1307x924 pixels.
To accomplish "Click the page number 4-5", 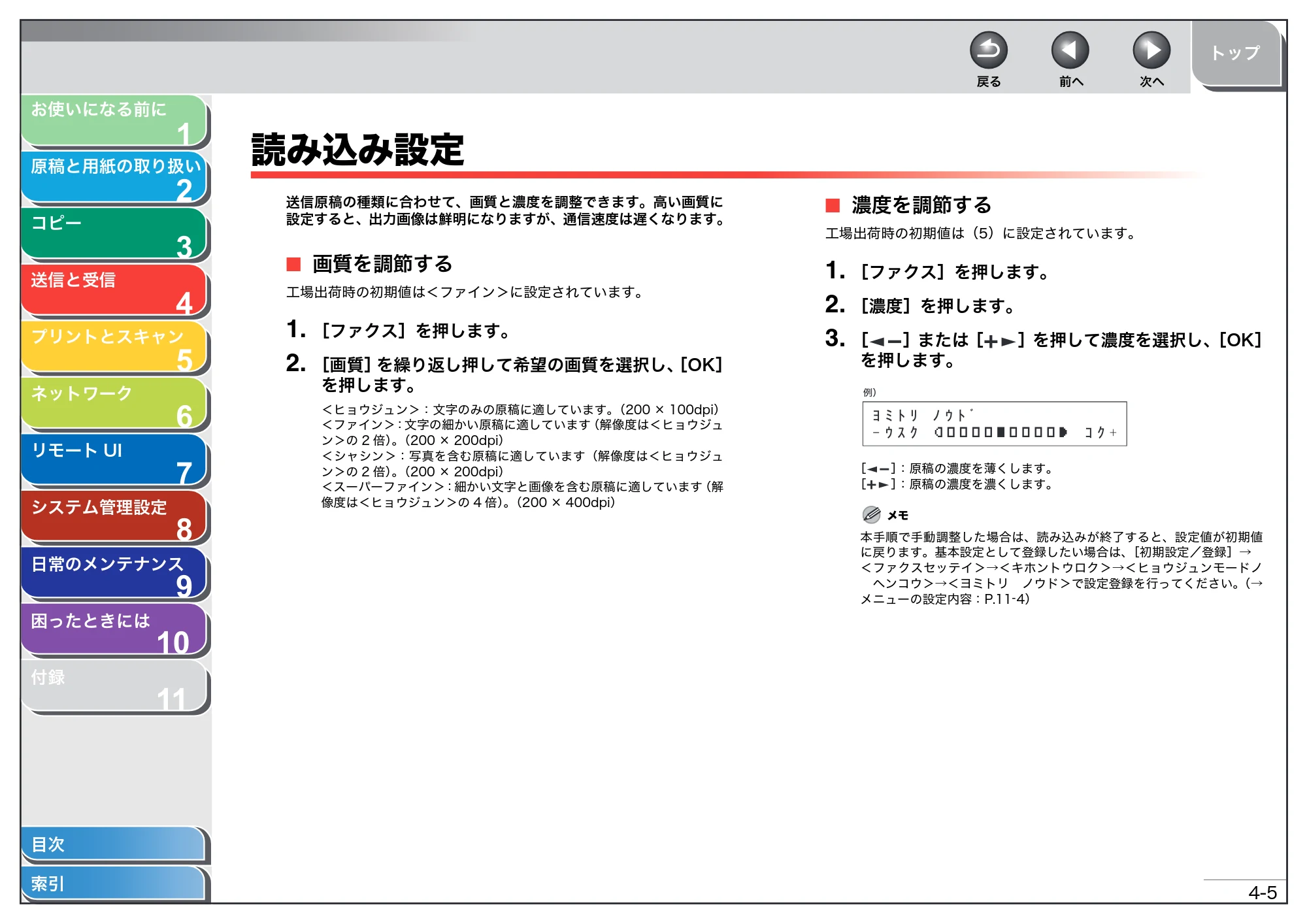I will coord(1263,893).
